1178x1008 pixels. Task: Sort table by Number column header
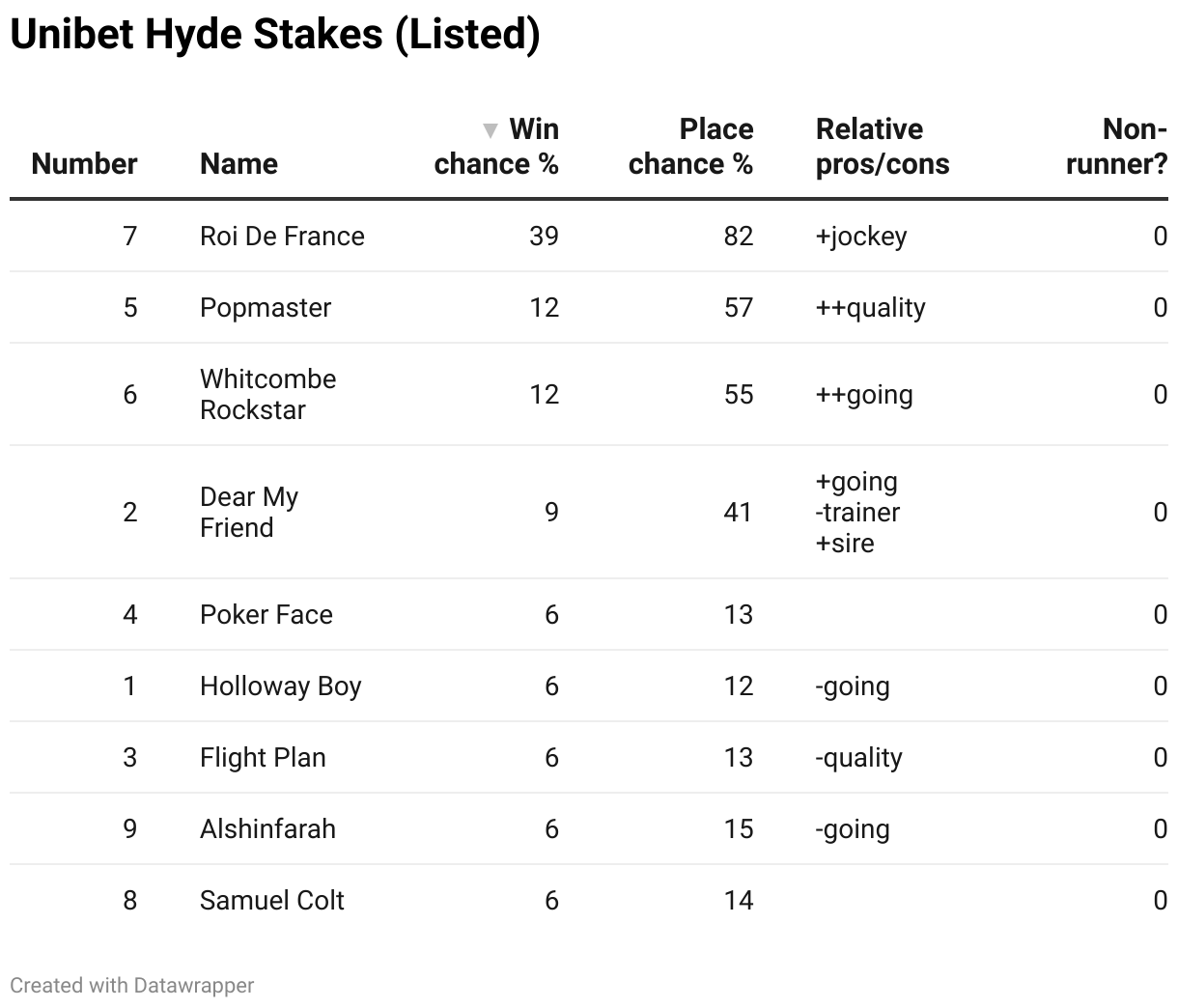point(84,163)
